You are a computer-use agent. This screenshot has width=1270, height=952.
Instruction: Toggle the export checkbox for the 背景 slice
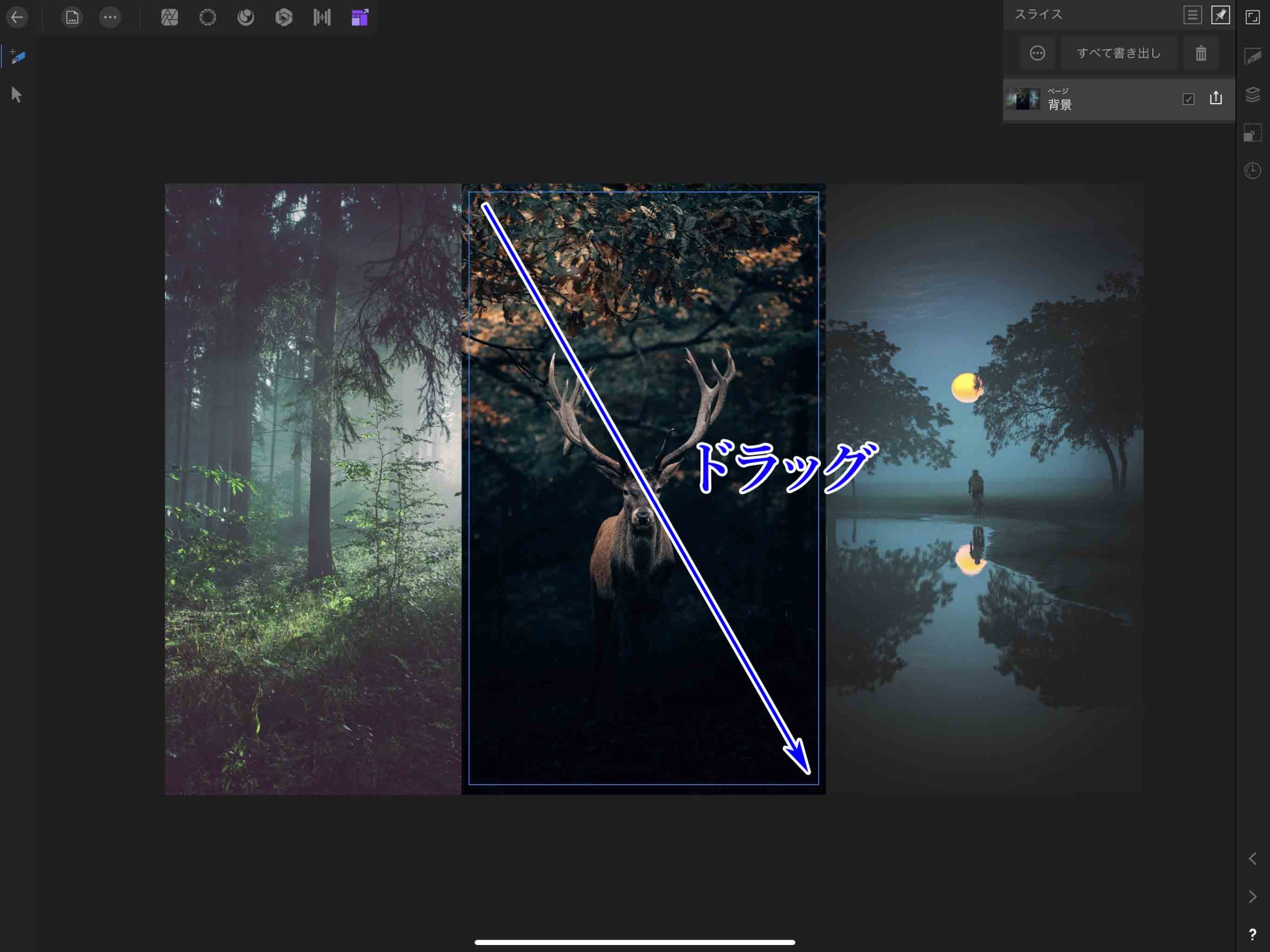click(x=1188, y=99)
